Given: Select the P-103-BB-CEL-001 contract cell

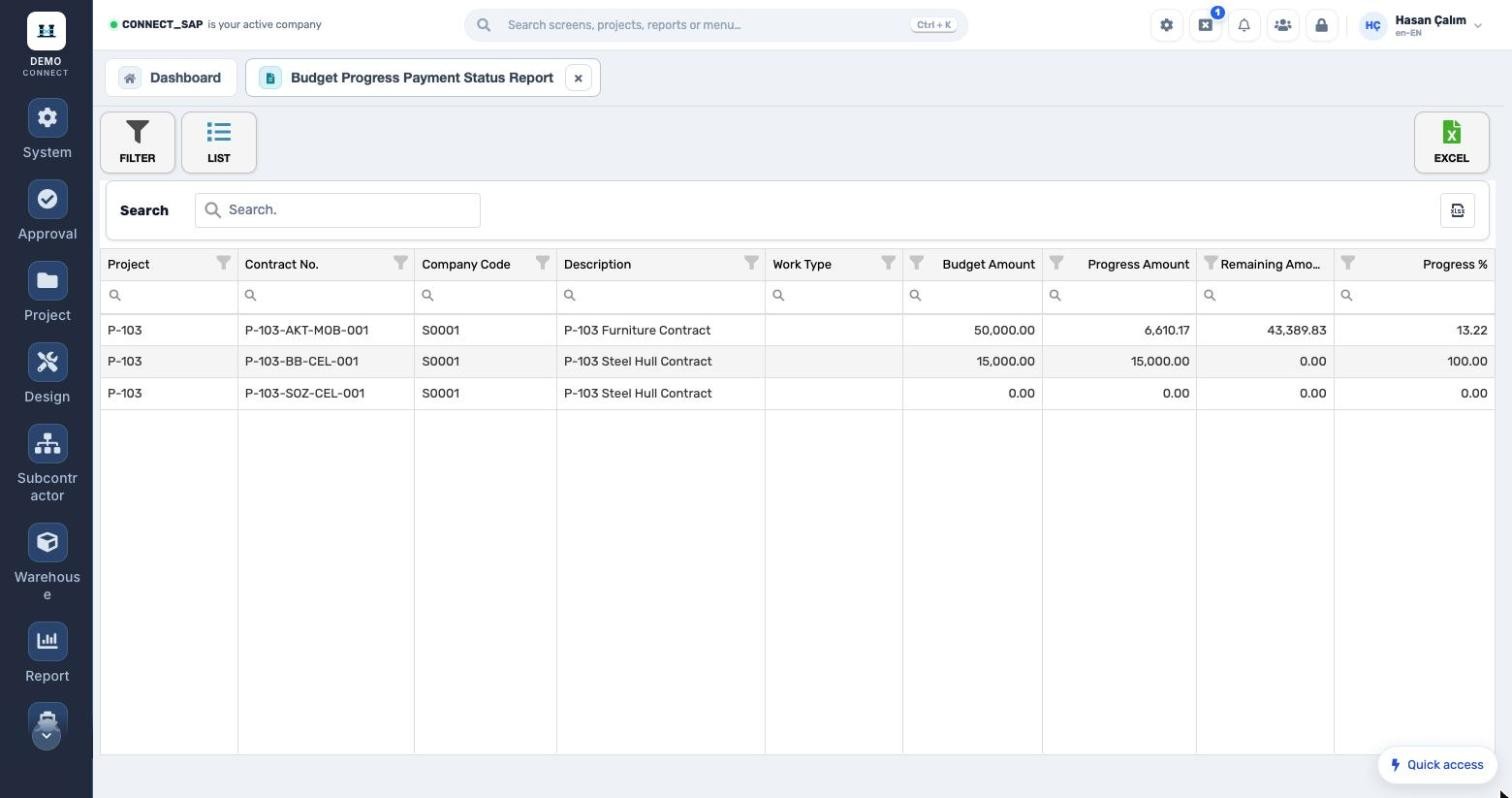Looking at the screenshot, I should pos(326,361).
